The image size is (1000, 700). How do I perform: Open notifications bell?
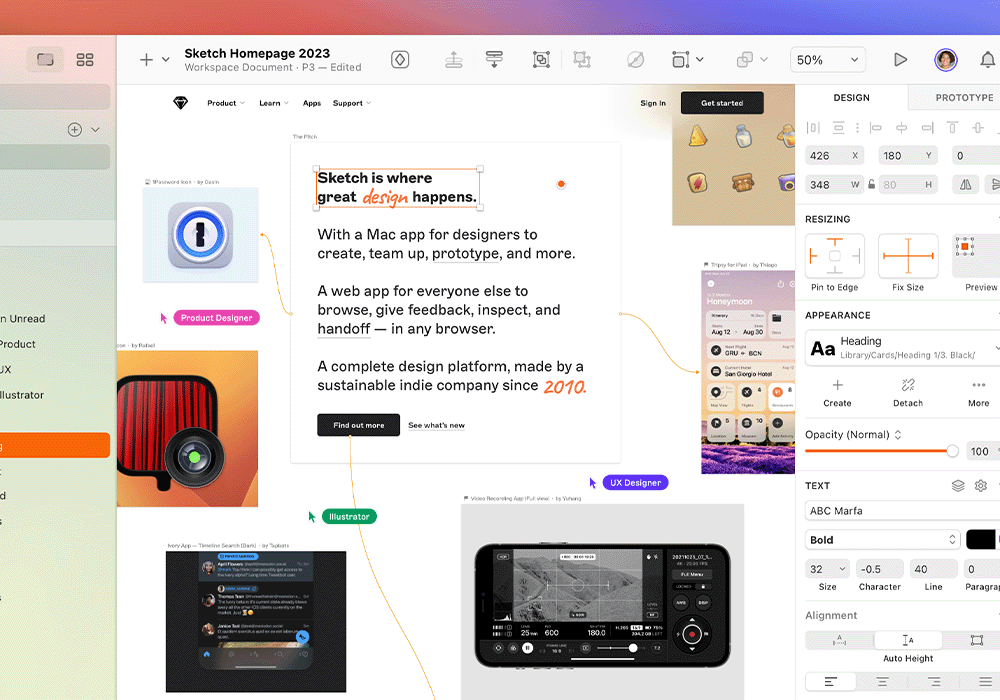(x=987, y=60)
